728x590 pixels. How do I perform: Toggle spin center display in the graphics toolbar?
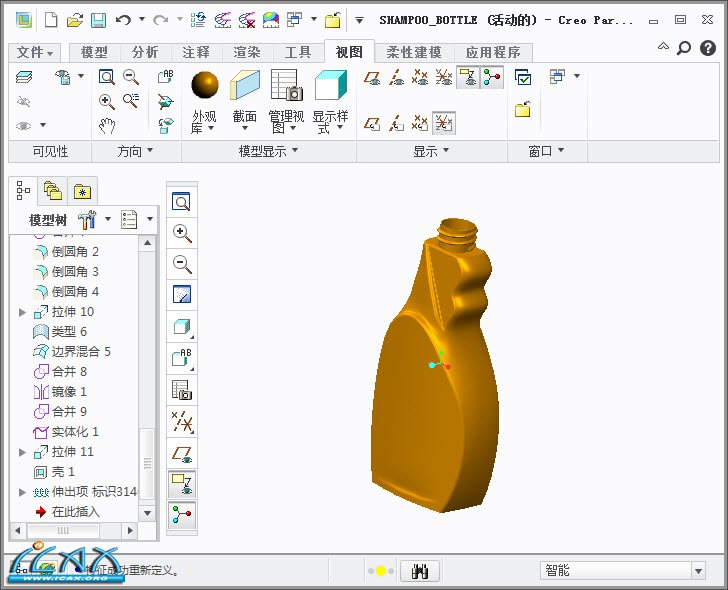click(x=182, y=515)
